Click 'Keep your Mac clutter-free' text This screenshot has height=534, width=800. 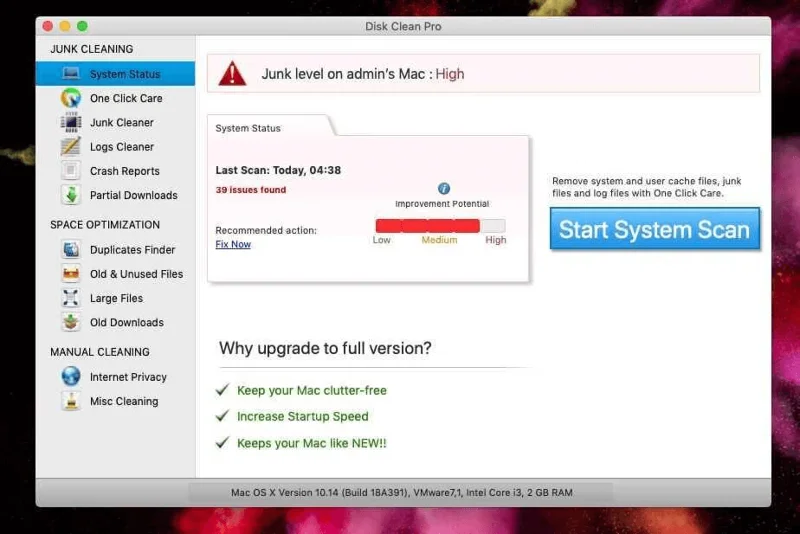tap(312, 391)
